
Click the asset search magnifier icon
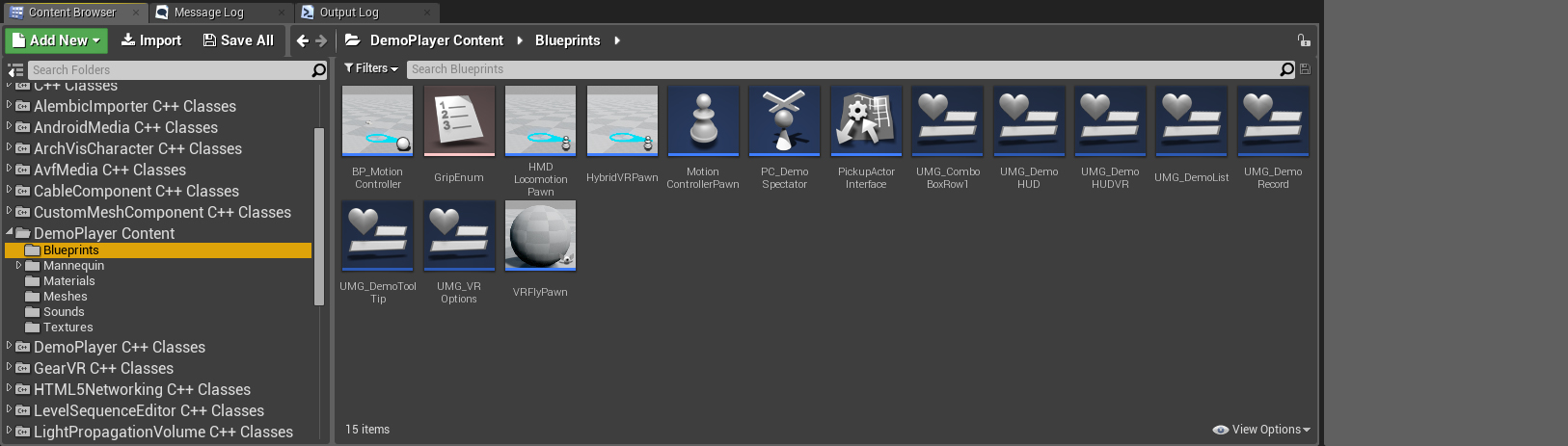click(x=1286, y=69)
